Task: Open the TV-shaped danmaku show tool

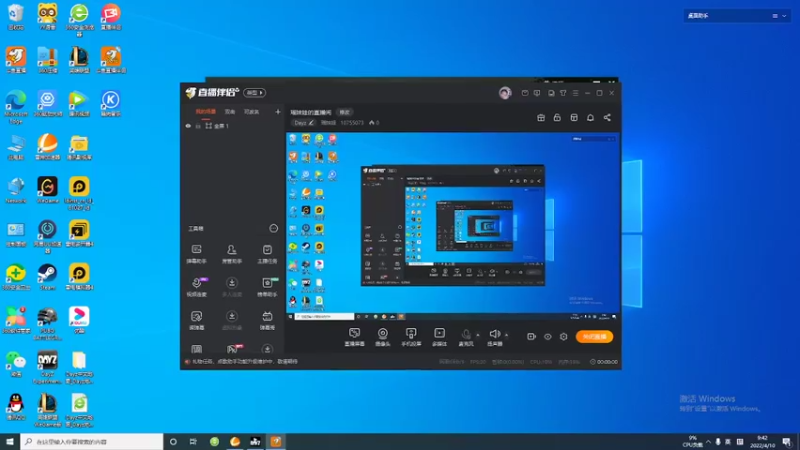Action: (267, 320)
